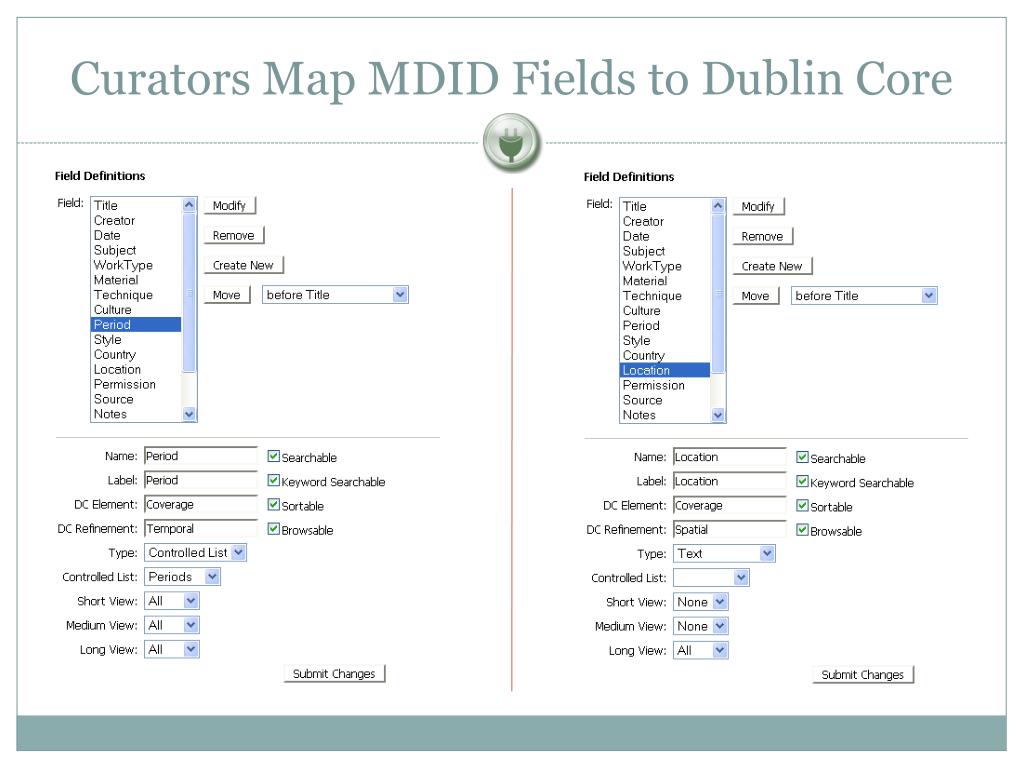Click left Submit Changes button
Viewport: 1024px width, 768px height.
click(x=334, y=673)
